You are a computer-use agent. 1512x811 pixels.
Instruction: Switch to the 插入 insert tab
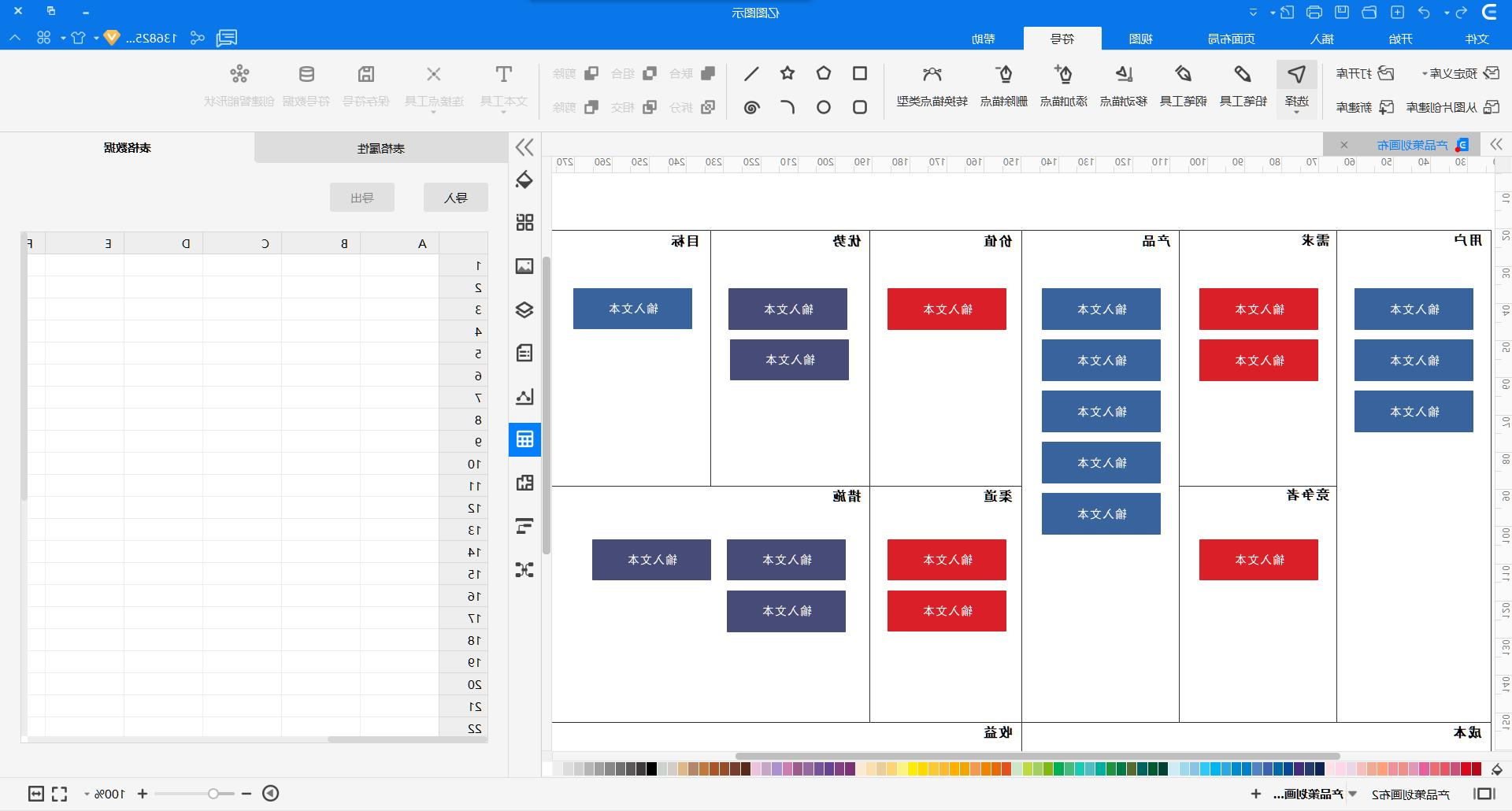point(1322,39)
